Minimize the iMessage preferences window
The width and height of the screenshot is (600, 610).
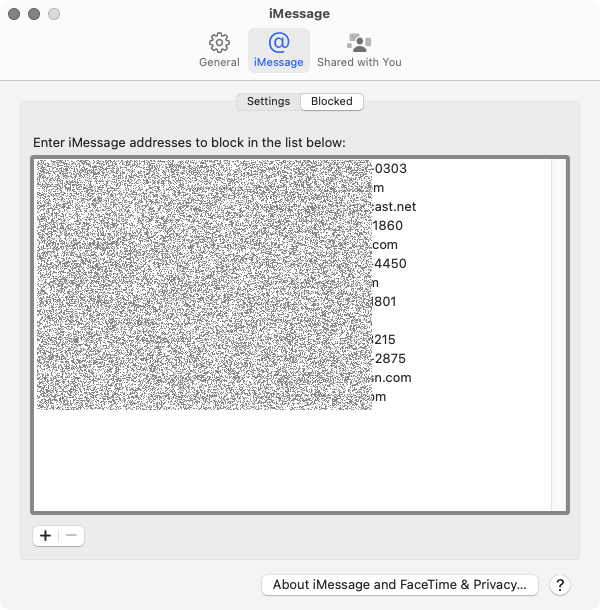click(34, 14)
